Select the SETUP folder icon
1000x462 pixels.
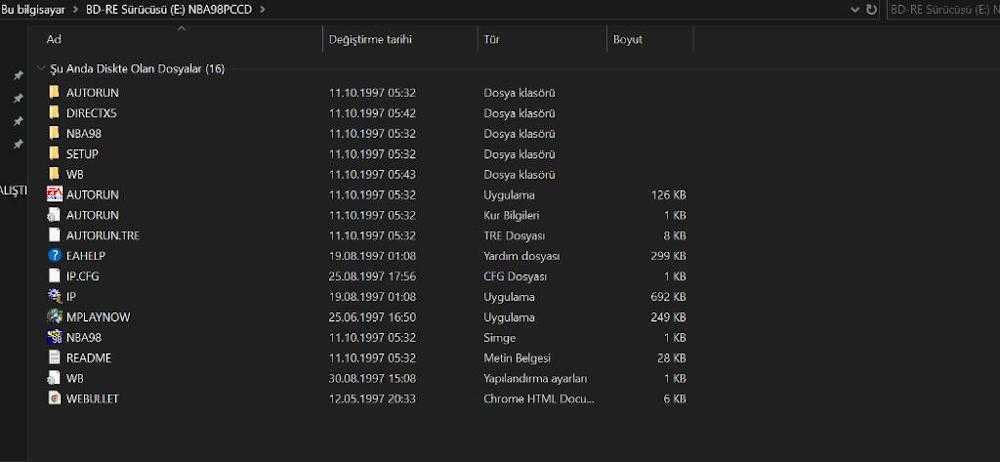(x=54, y=154)
